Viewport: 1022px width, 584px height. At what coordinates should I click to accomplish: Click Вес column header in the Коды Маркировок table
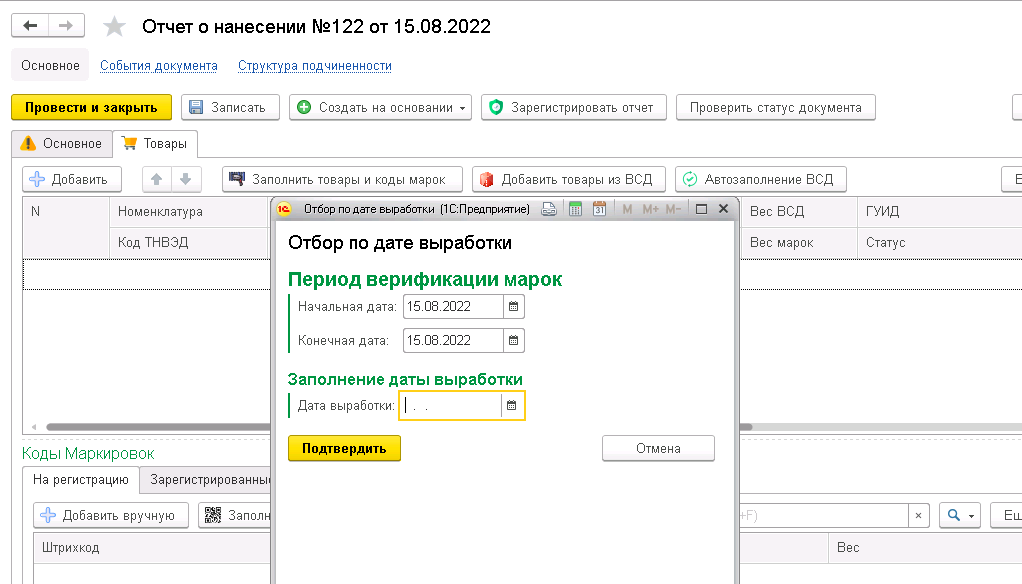click(x=925, y=548)
